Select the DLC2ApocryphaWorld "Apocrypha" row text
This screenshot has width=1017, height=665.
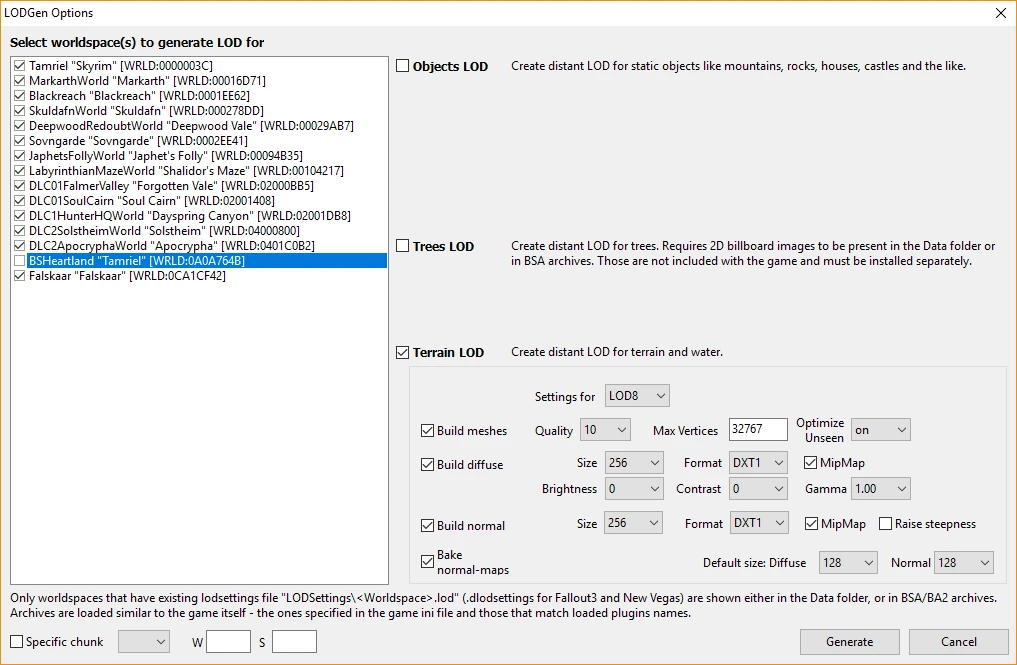point(172,245)
